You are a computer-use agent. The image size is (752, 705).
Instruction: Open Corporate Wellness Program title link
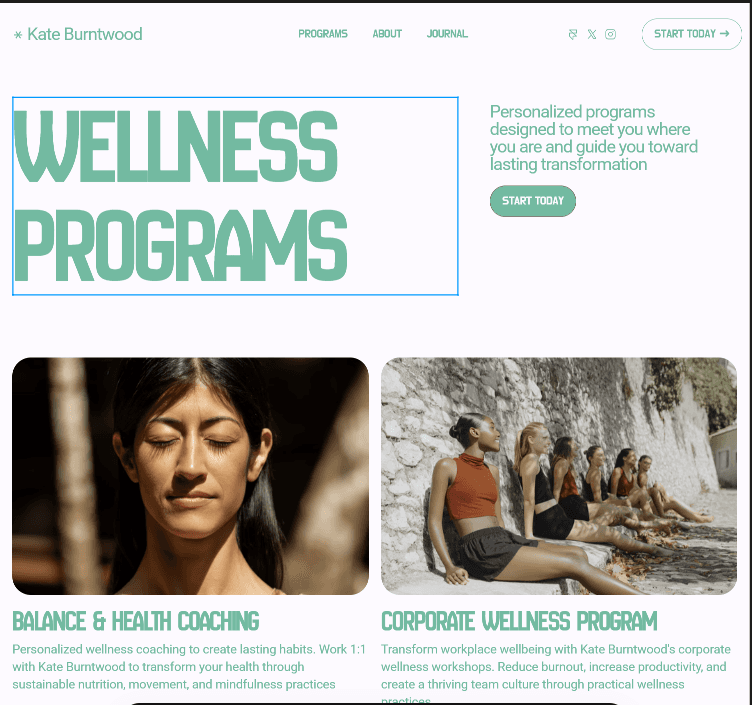coord(519,621)
